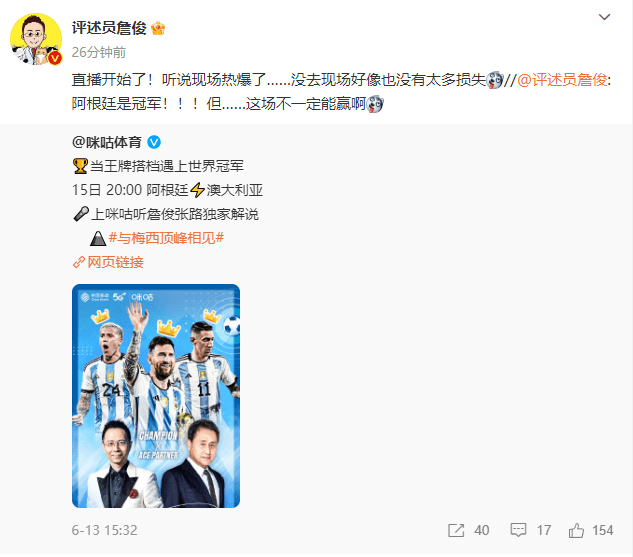Click the repost count 40
The height and width of the screenshot is (557, 633).
(x=482, y=530)
